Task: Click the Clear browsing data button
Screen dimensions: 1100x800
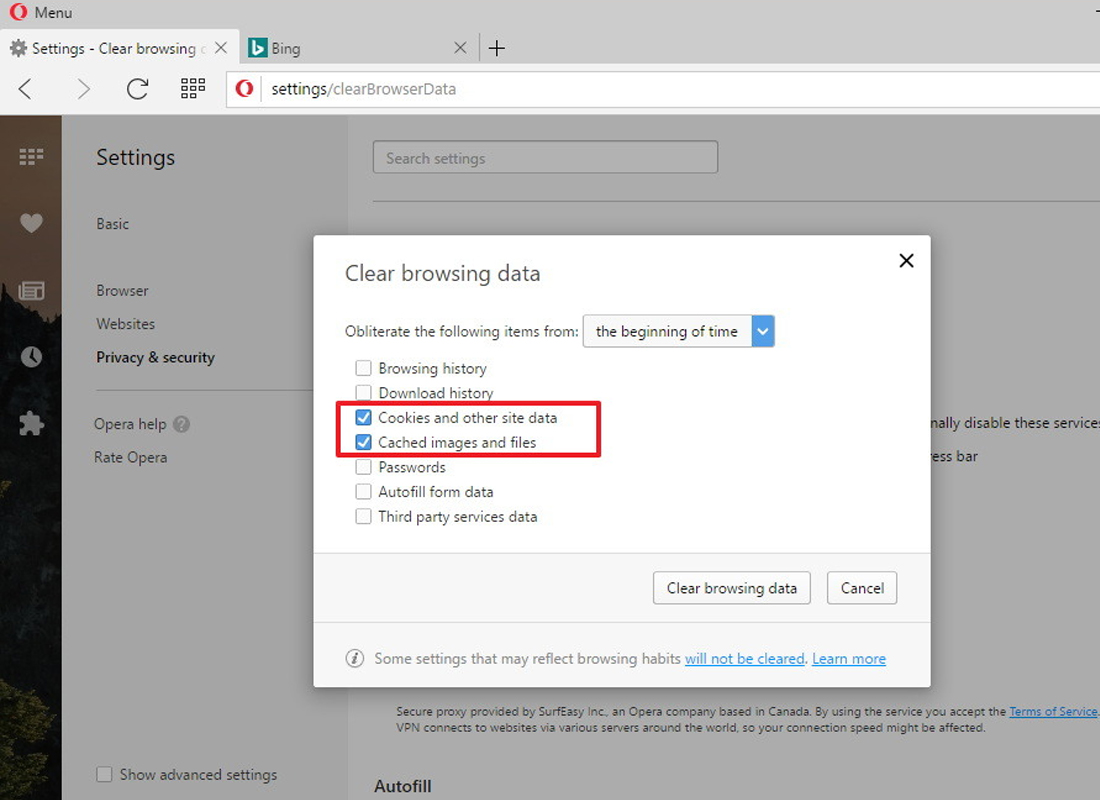Action: pos(732,588)
